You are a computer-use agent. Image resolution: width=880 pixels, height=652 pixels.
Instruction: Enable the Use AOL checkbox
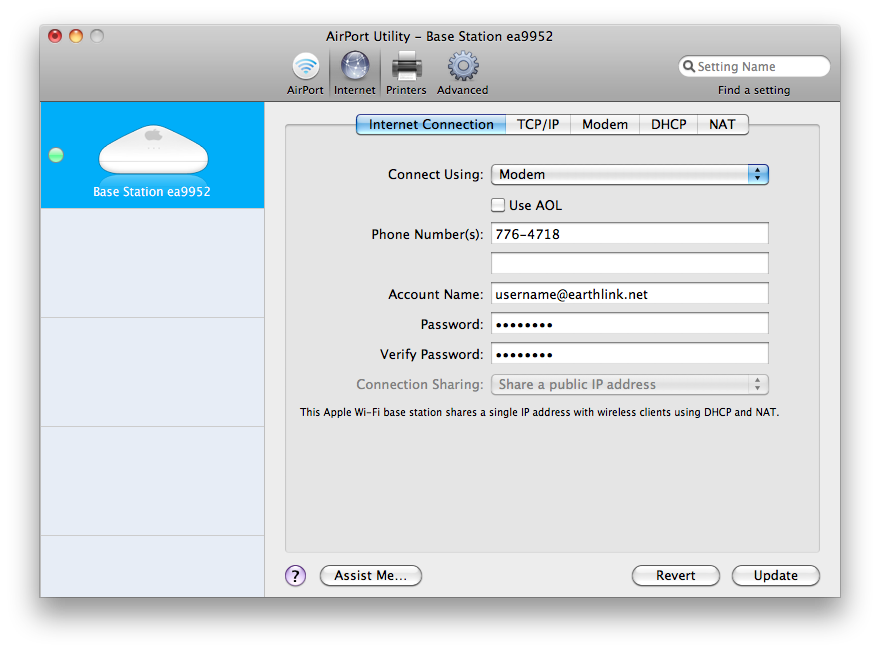pos(498,205)
